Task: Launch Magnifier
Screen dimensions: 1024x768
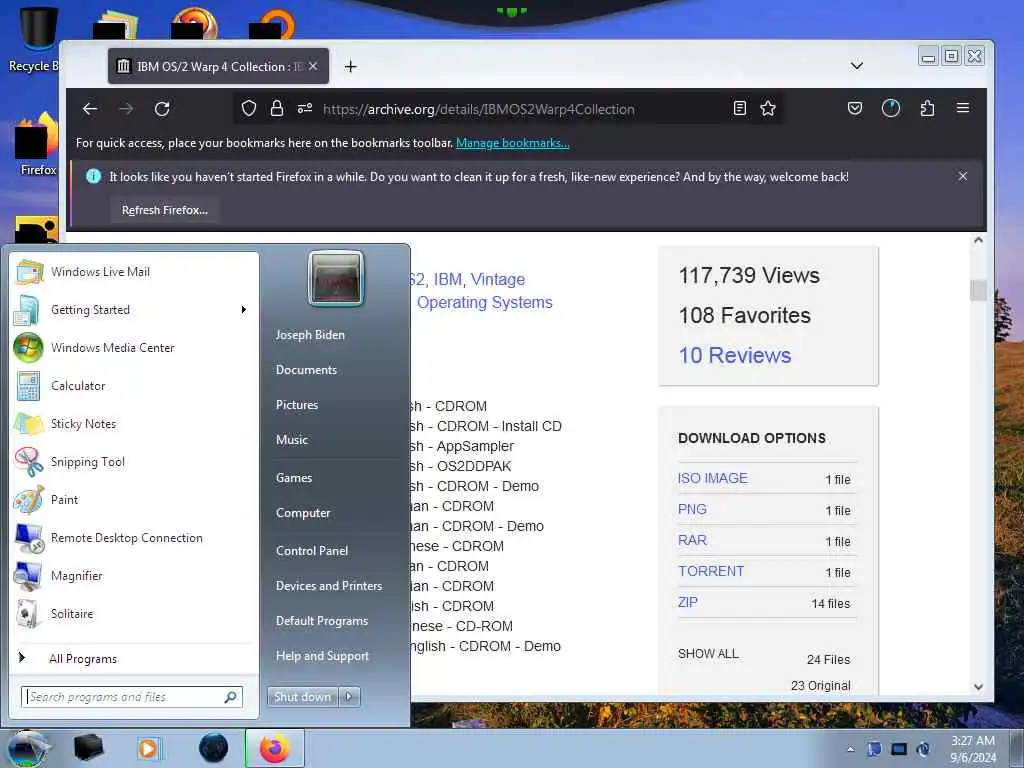Action: [x=135, y=575]
